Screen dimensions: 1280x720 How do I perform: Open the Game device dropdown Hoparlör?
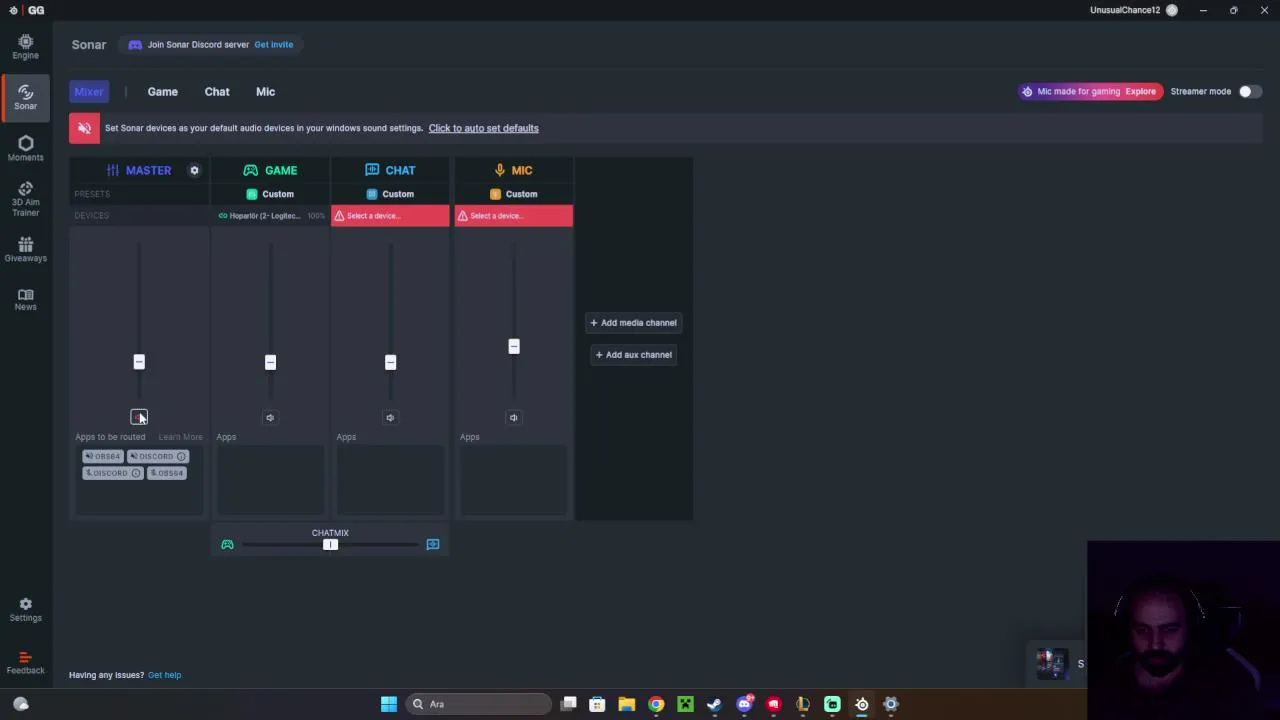point(271,216)
